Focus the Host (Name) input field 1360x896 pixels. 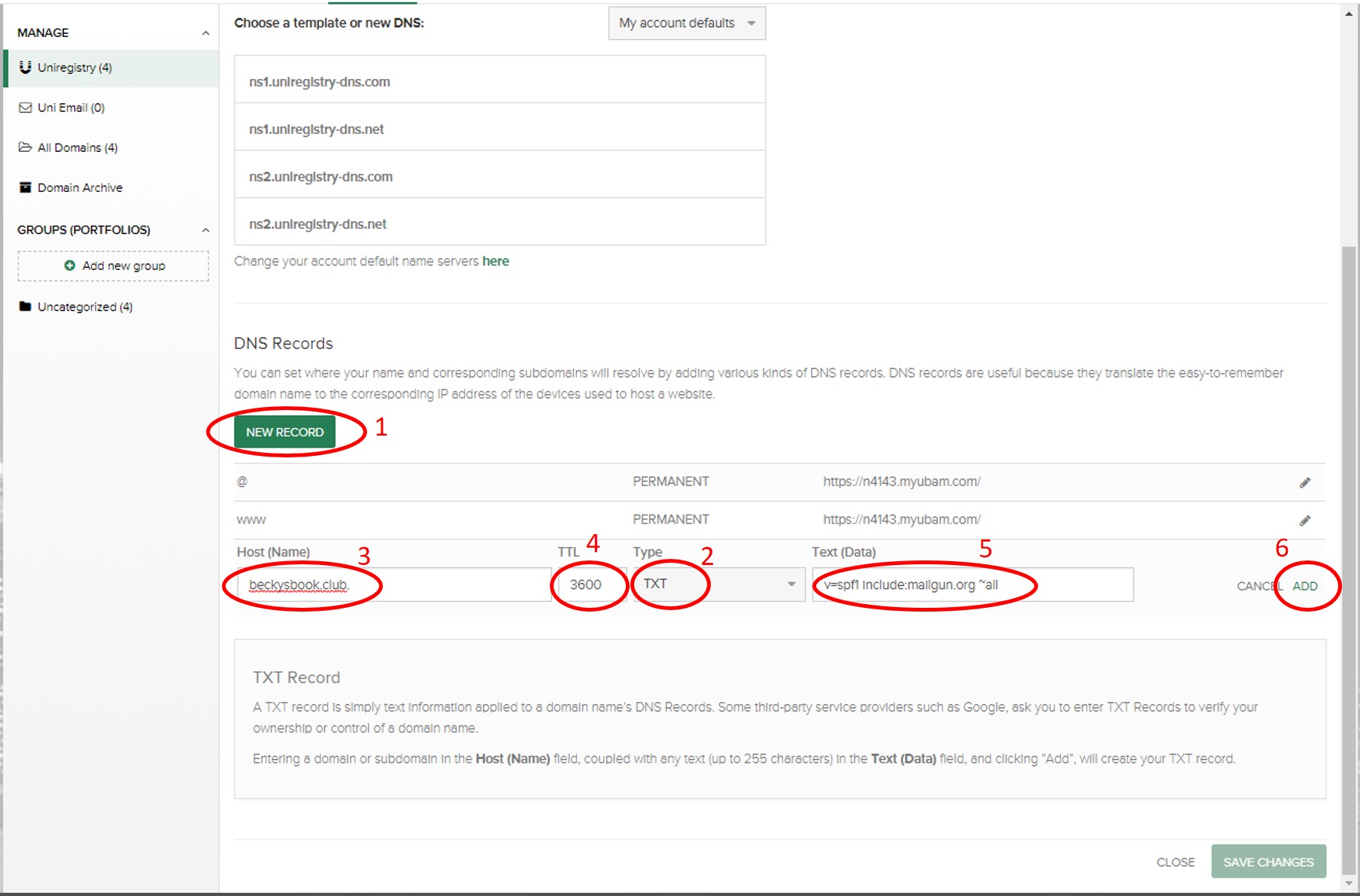[x=393, y=585]
